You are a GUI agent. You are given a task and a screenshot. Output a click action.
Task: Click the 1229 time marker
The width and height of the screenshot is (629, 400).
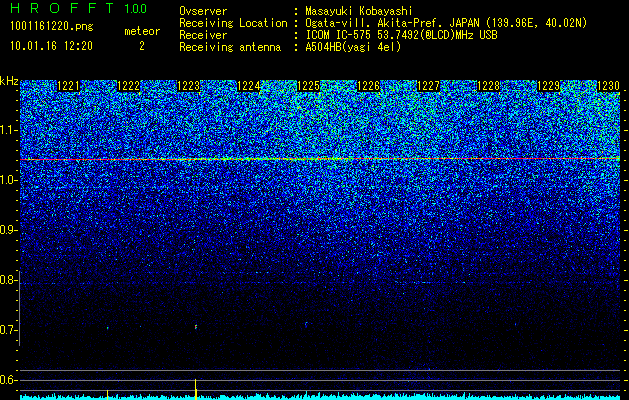click(x=548, y=86)
